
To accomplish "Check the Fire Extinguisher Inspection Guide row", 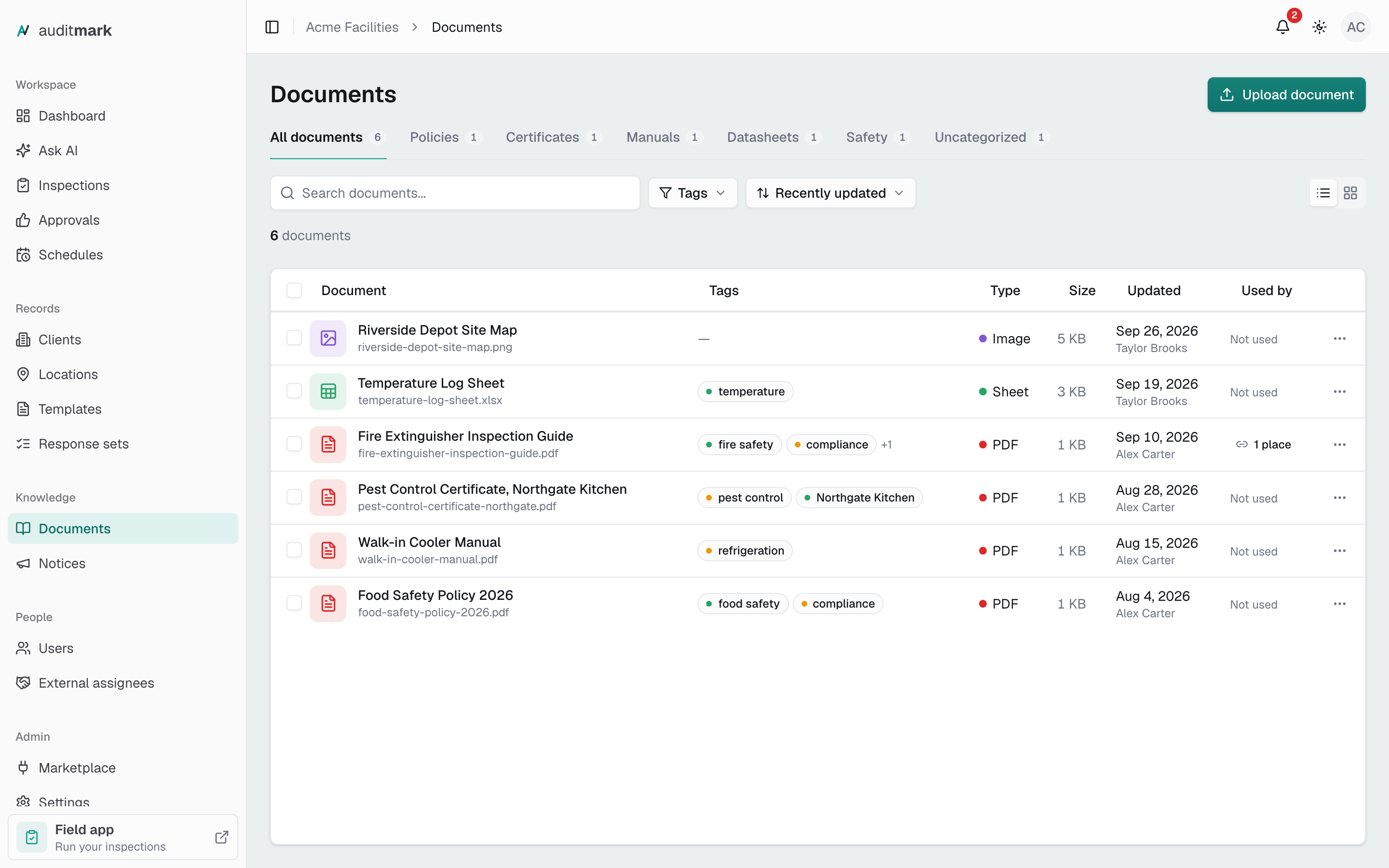I will pyautogui.click(x=294, y=444).
